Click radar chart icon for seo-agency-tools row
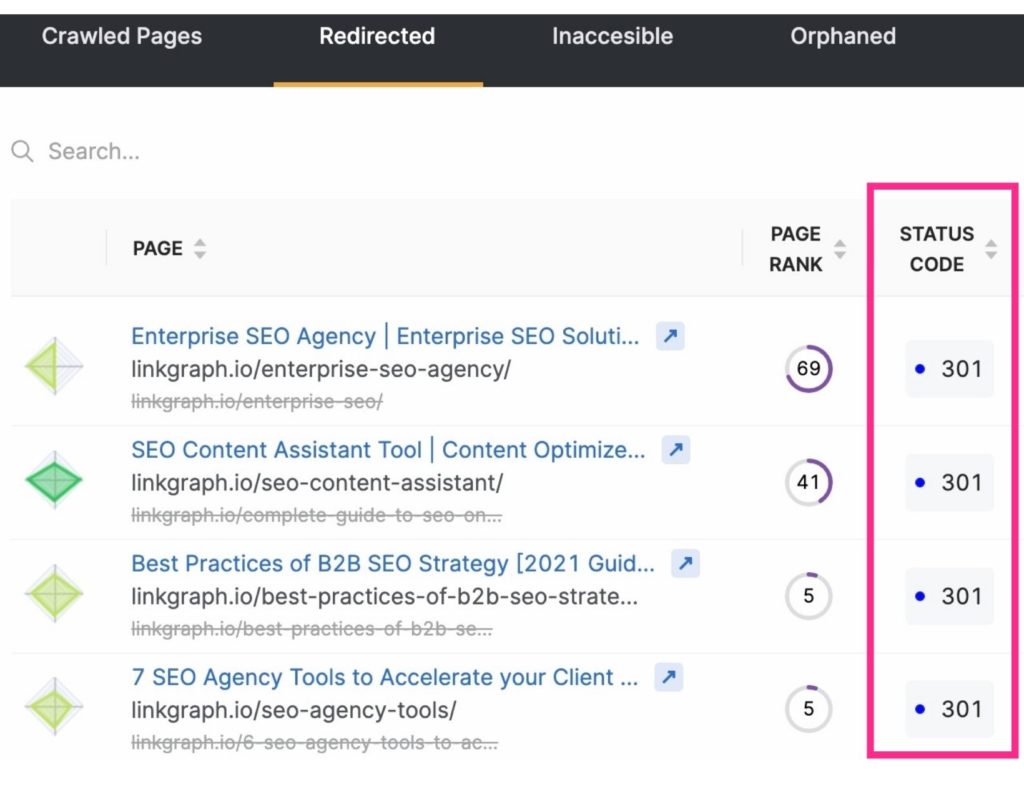Screen dimensions: 1024x812 [x=54, y=708]
